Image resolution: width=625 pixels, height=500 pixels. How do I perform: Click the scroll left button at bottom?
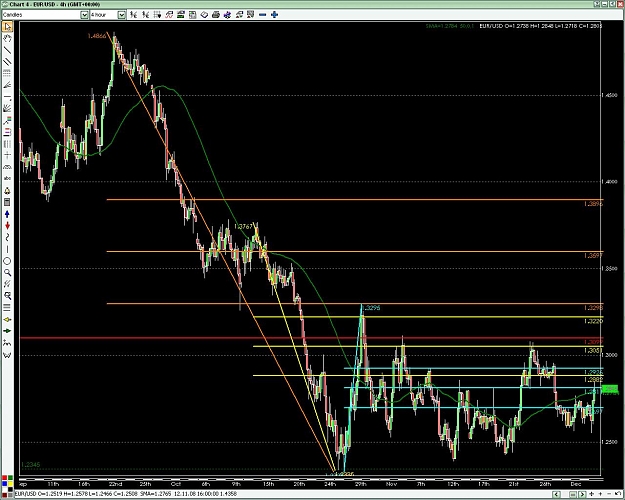coord(556,494)
